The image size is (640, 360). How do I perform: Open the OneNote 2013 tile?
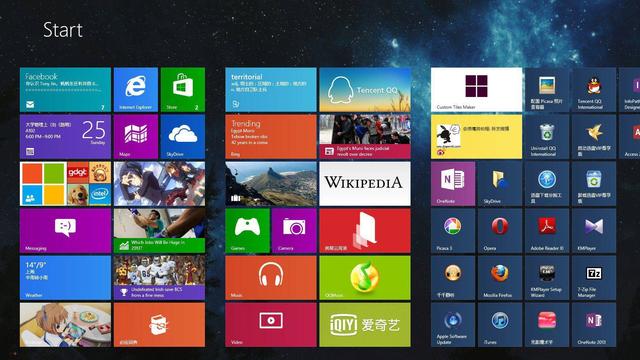(x=594, y=324)
